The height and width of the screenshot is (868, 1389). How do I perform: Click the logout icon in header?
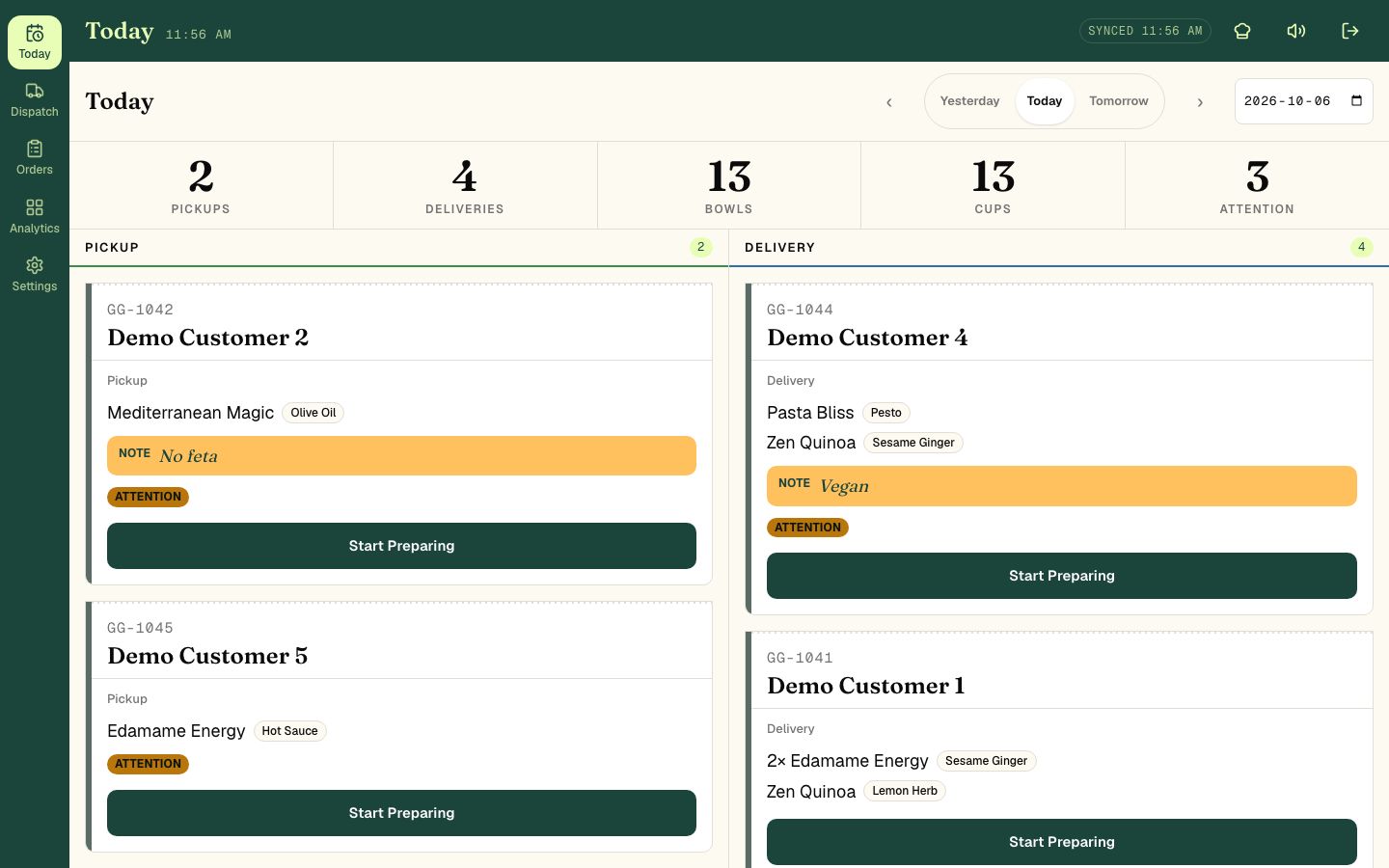[1350, 31]
